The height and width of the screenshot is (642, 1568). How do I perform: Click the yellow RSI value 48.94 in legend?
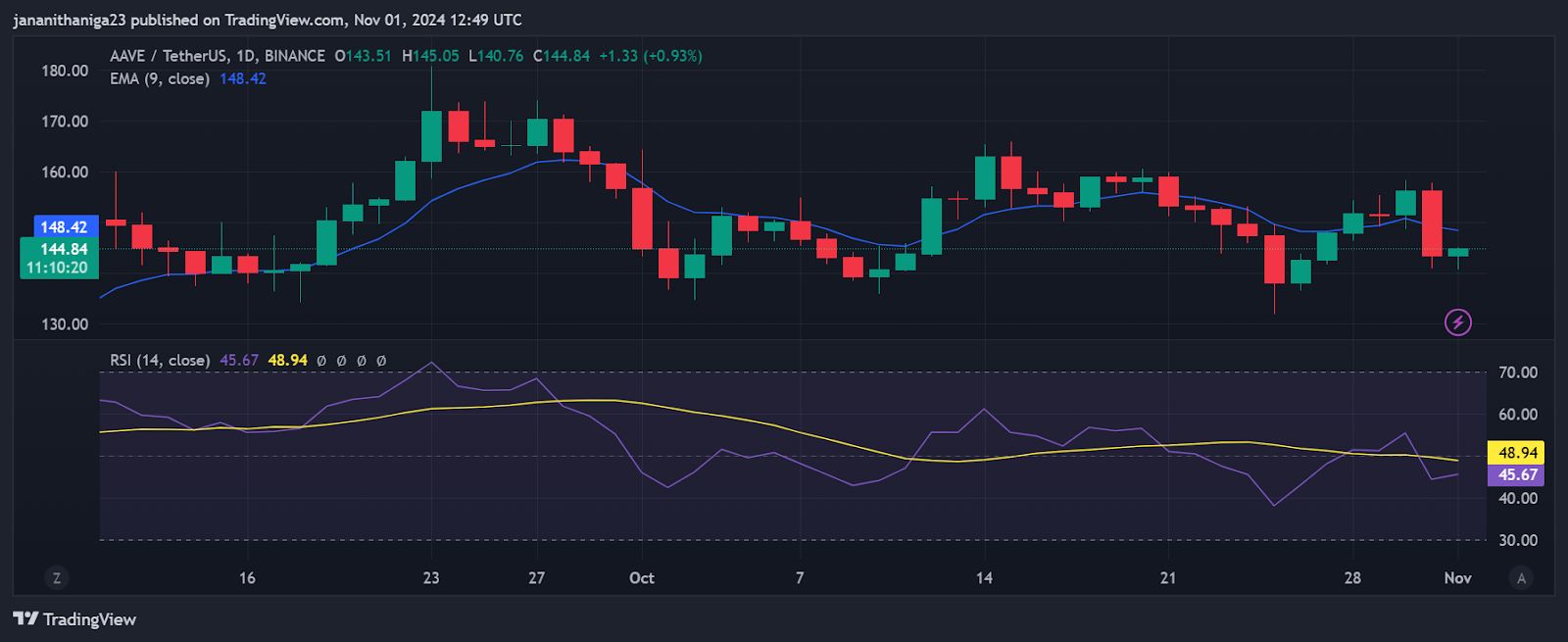288,360
